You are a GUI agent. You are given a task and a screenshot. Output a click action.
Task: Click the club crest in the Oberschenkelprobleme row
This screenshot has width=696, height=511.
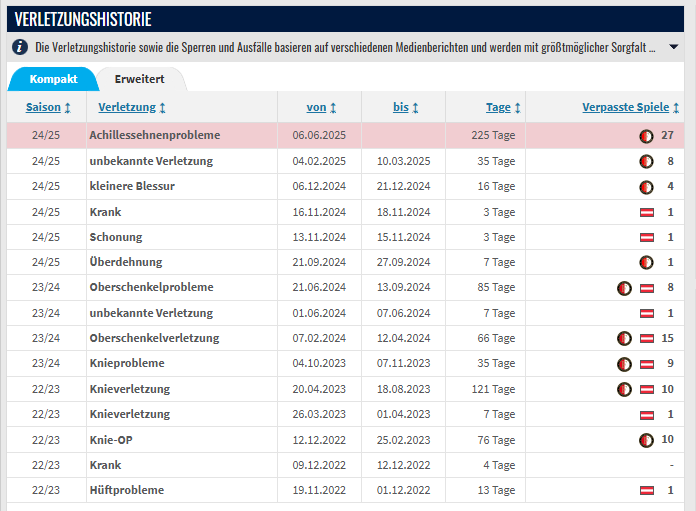(624, 287)
